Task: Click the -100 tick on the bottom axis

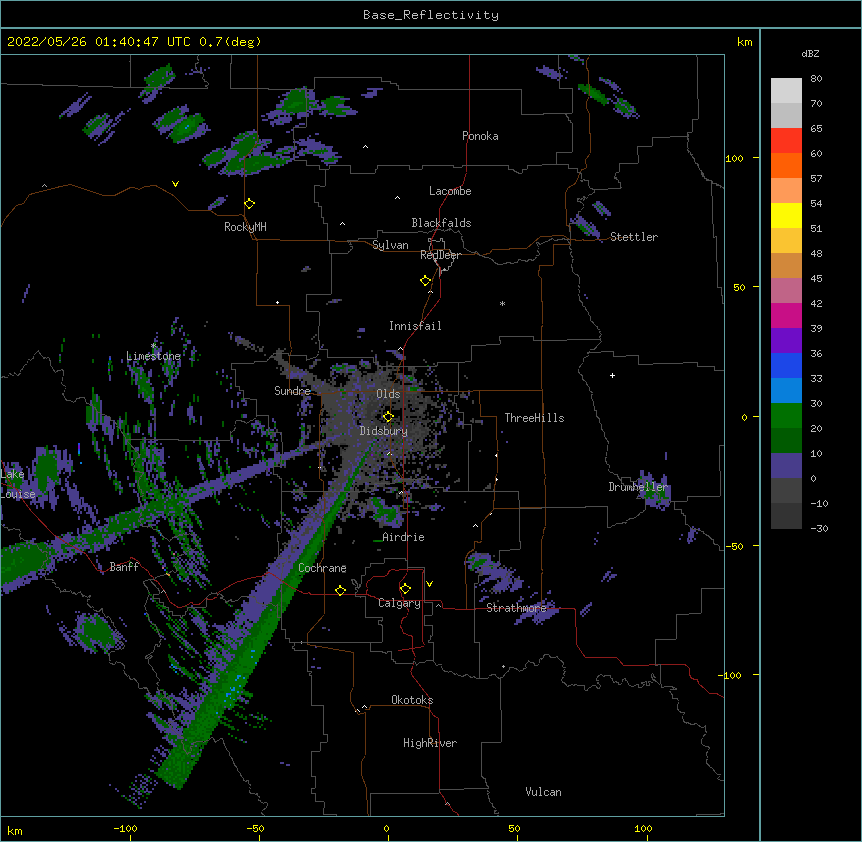Action: [125, 828]
